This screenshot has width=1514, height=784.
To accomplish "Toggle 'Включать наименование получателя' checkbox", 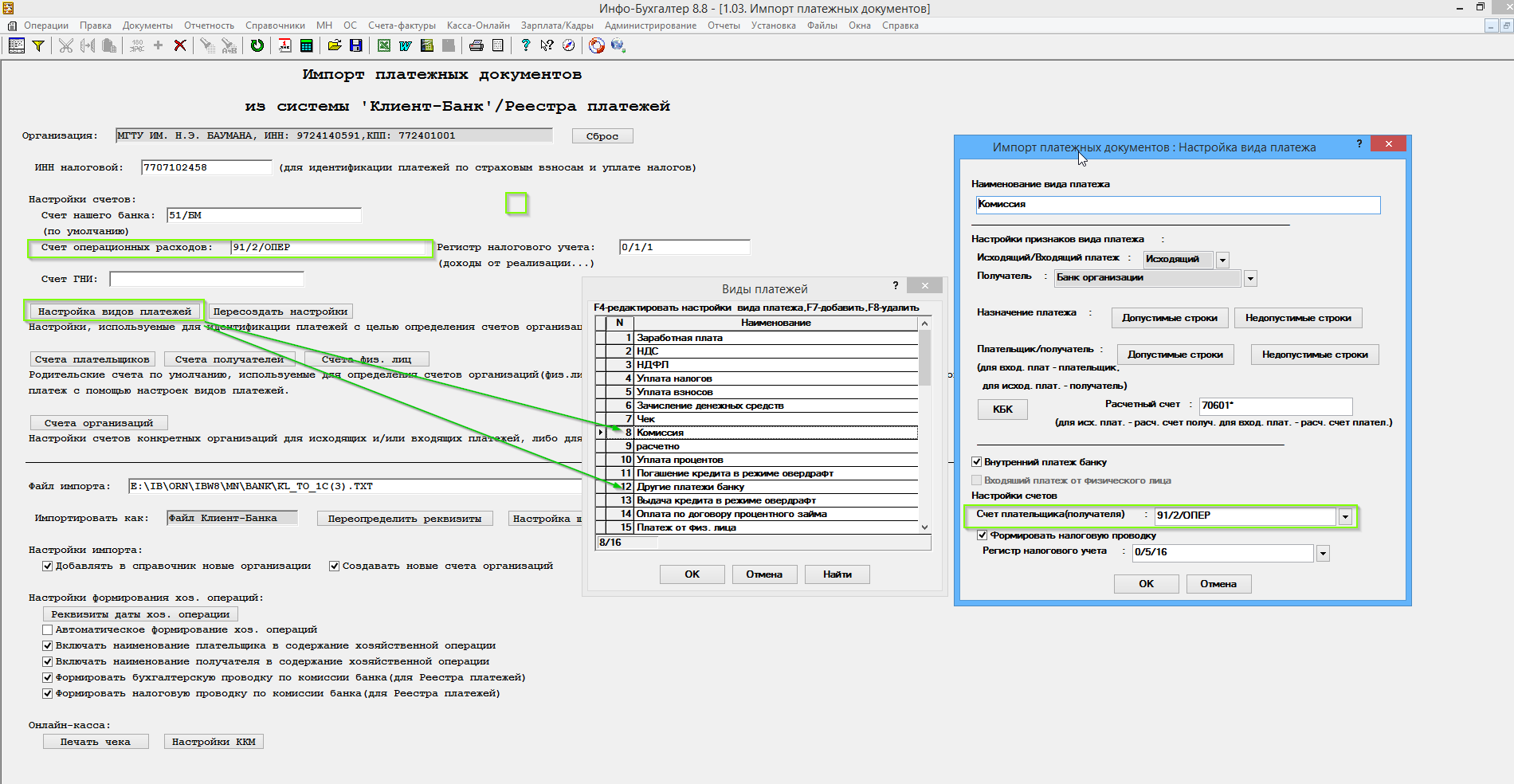I will pos(47,661).
